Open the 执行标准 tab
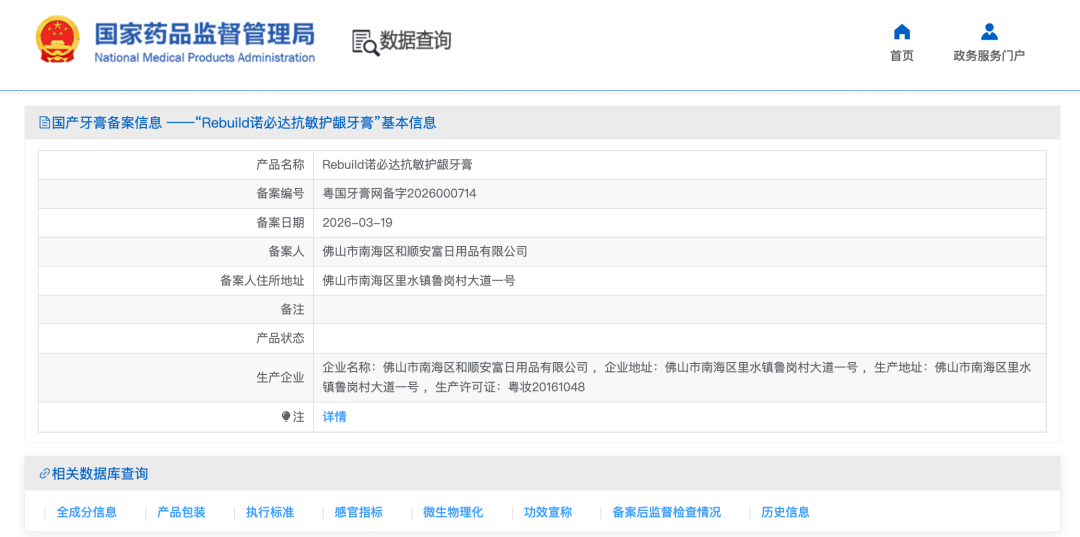This screenshot has height=537, width=1080. pyautogui.click(x=270, y=512)
